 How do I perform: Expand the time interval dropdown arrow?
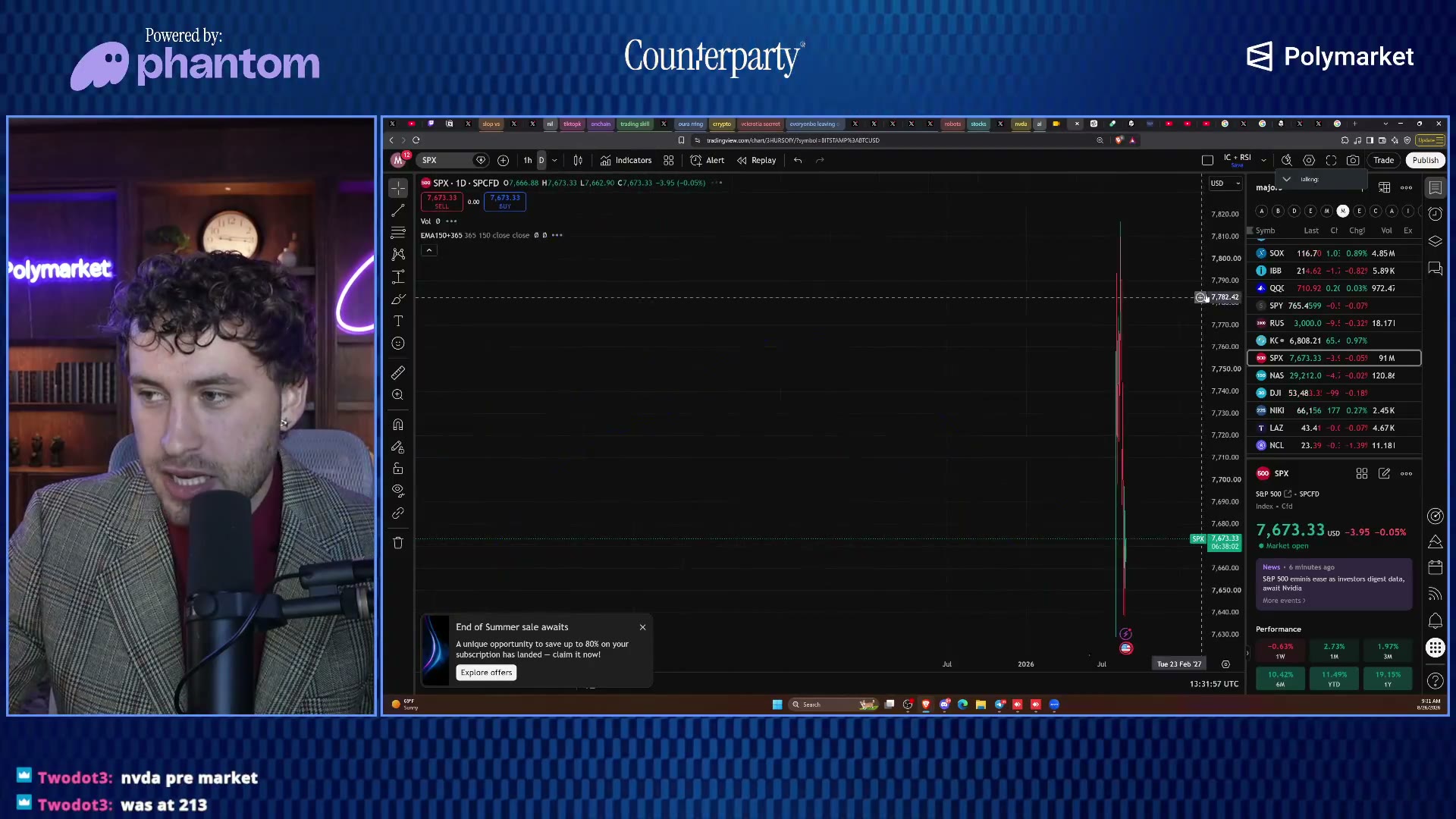click(x=554, y=160)
